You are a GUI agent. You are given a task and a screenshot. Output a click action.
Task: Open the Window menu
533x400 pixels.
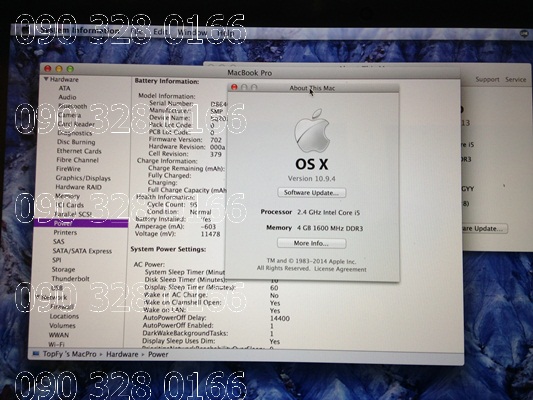coord(192,33)
